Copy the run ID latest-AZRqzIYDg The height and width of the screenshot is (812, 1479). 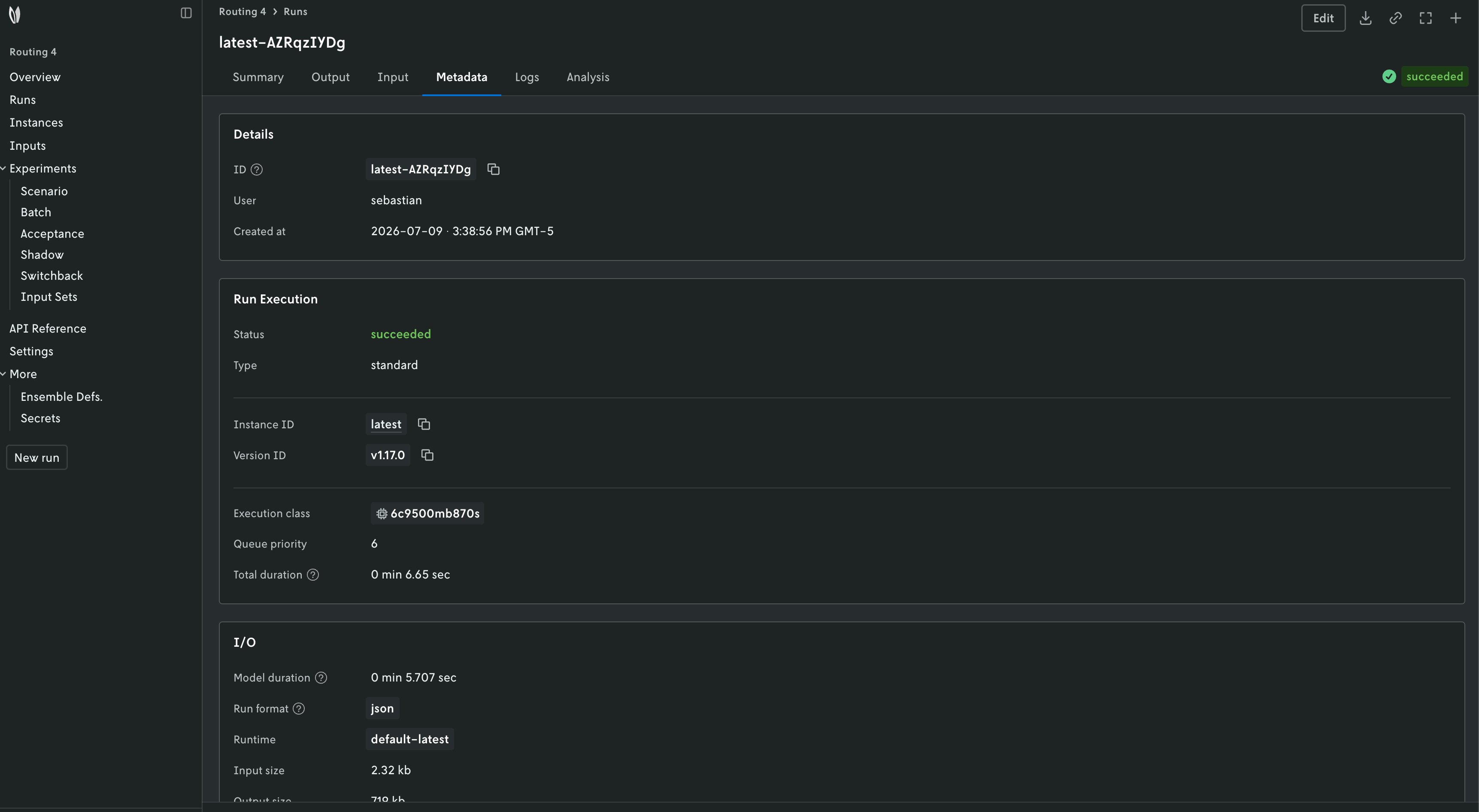(x=493, y=169)
